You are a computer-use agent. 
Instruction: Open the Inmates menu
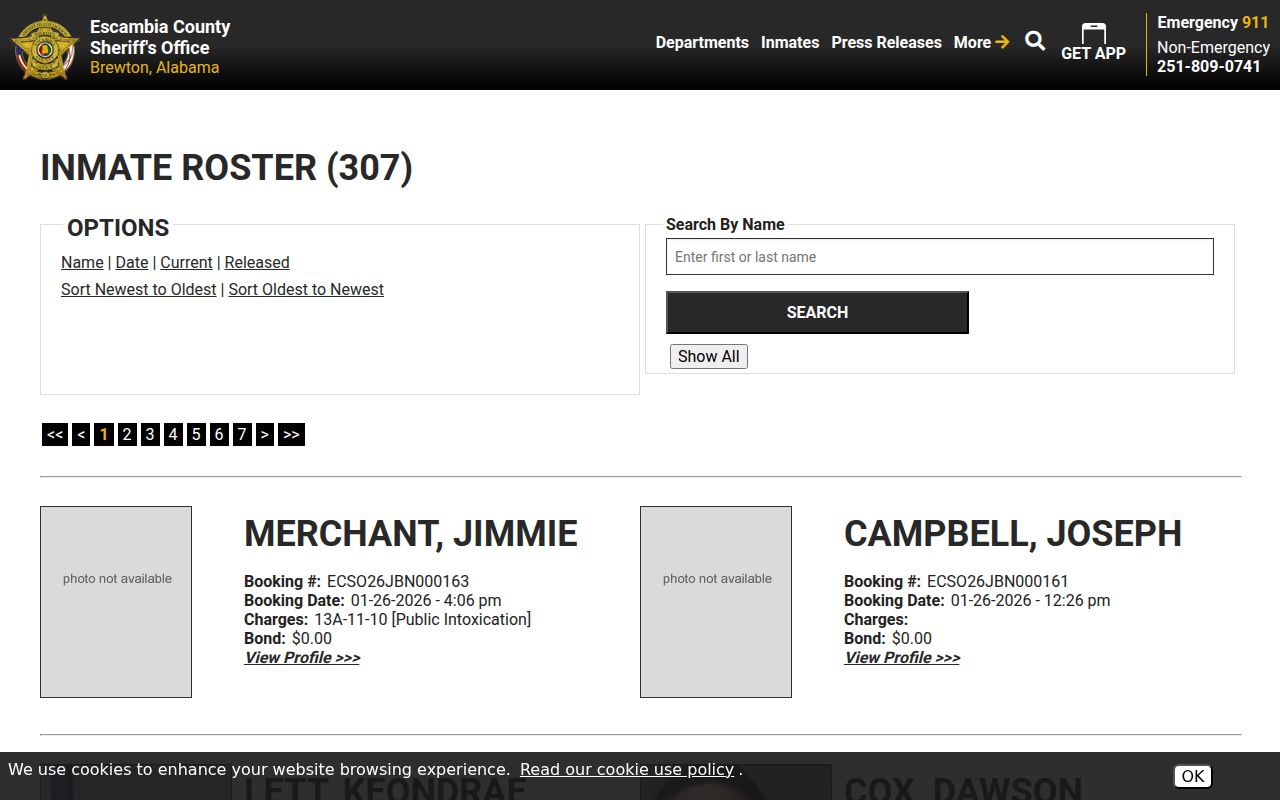(x=790, y=42)
